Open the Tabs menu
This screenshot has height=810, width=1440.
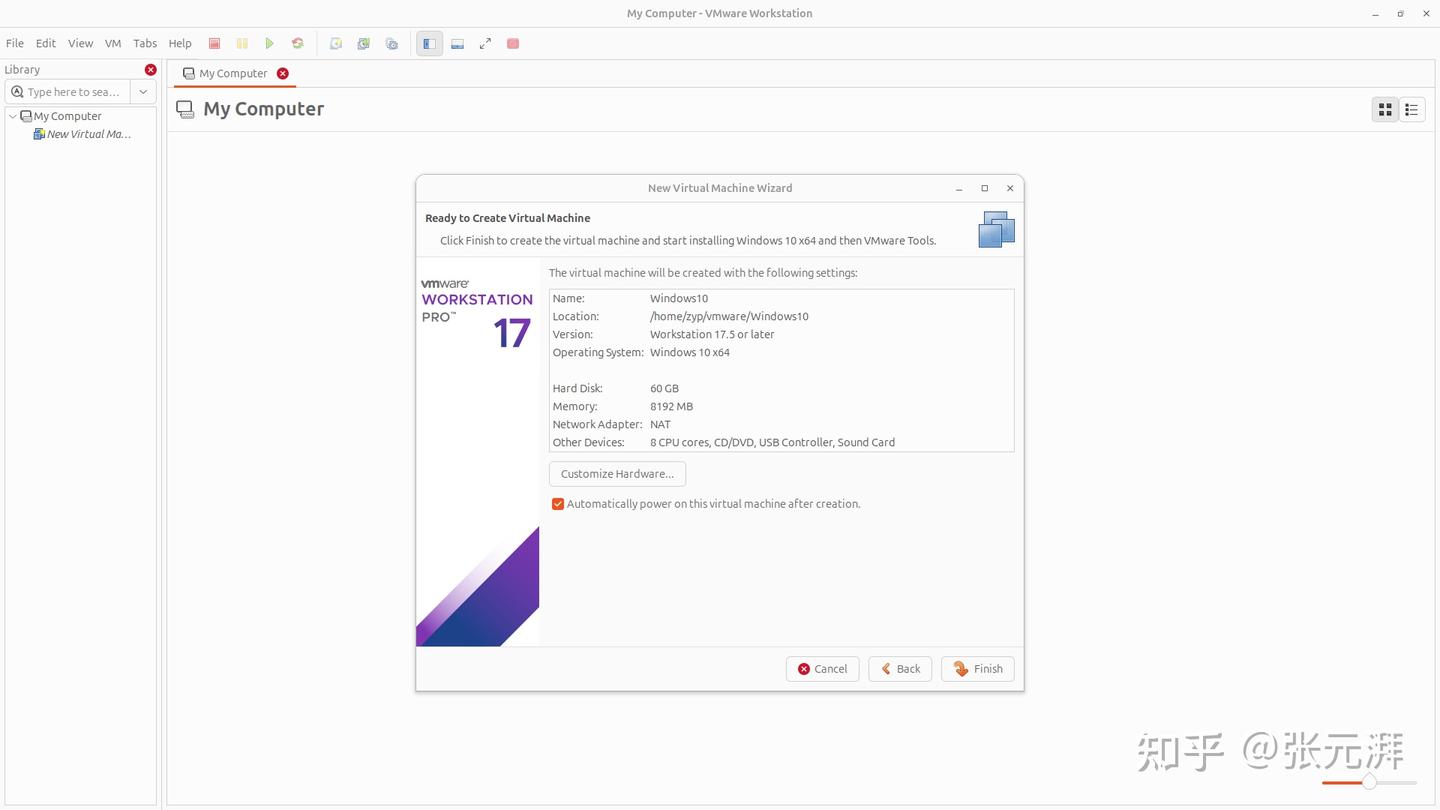[x=145, y=44]
